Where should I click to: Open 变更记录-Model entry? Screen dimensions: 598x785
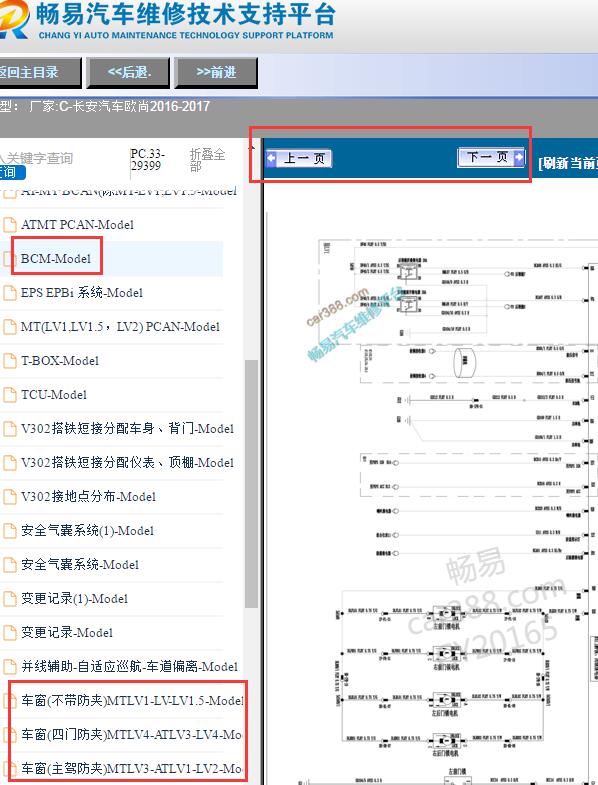[x=67, y=633]
